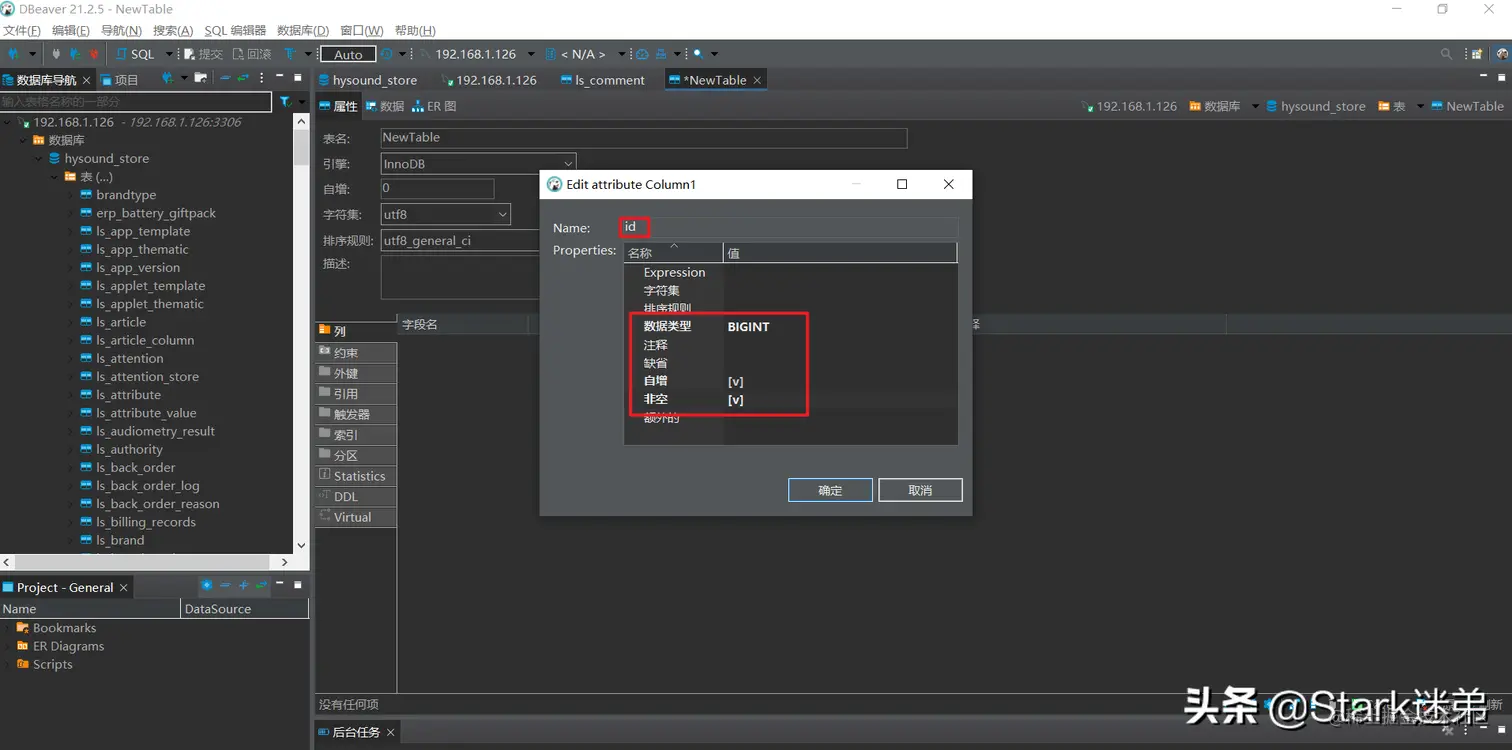The image size is (1512, 750).
Task: Toggle the 自增 [v] checkbox value in dialog
Action: click(735, 382)
